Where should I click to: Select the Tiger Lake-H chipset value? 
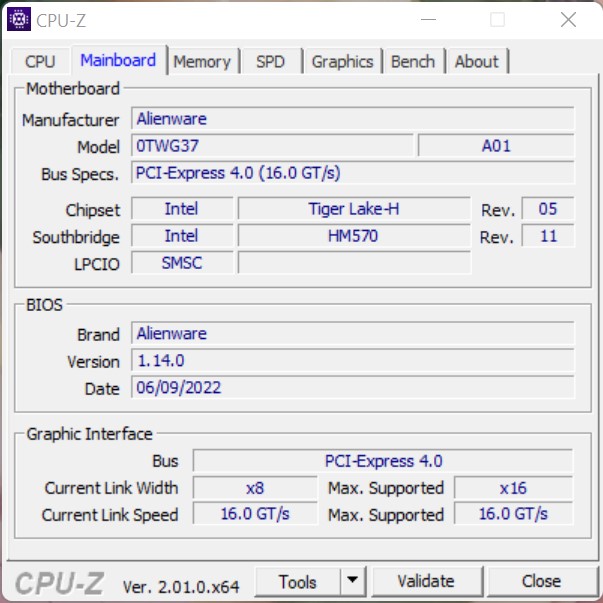pyautogui.click(x=354, y=209)
